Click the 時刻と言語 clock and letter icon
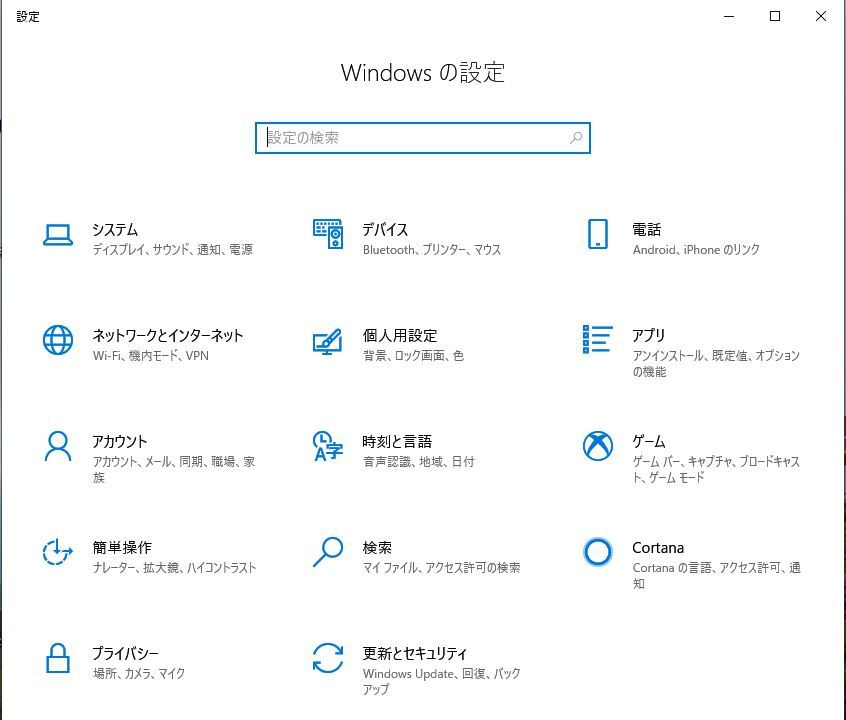This screenshot has width=846, height=720. pyautogui.click(x=328, y=446)
